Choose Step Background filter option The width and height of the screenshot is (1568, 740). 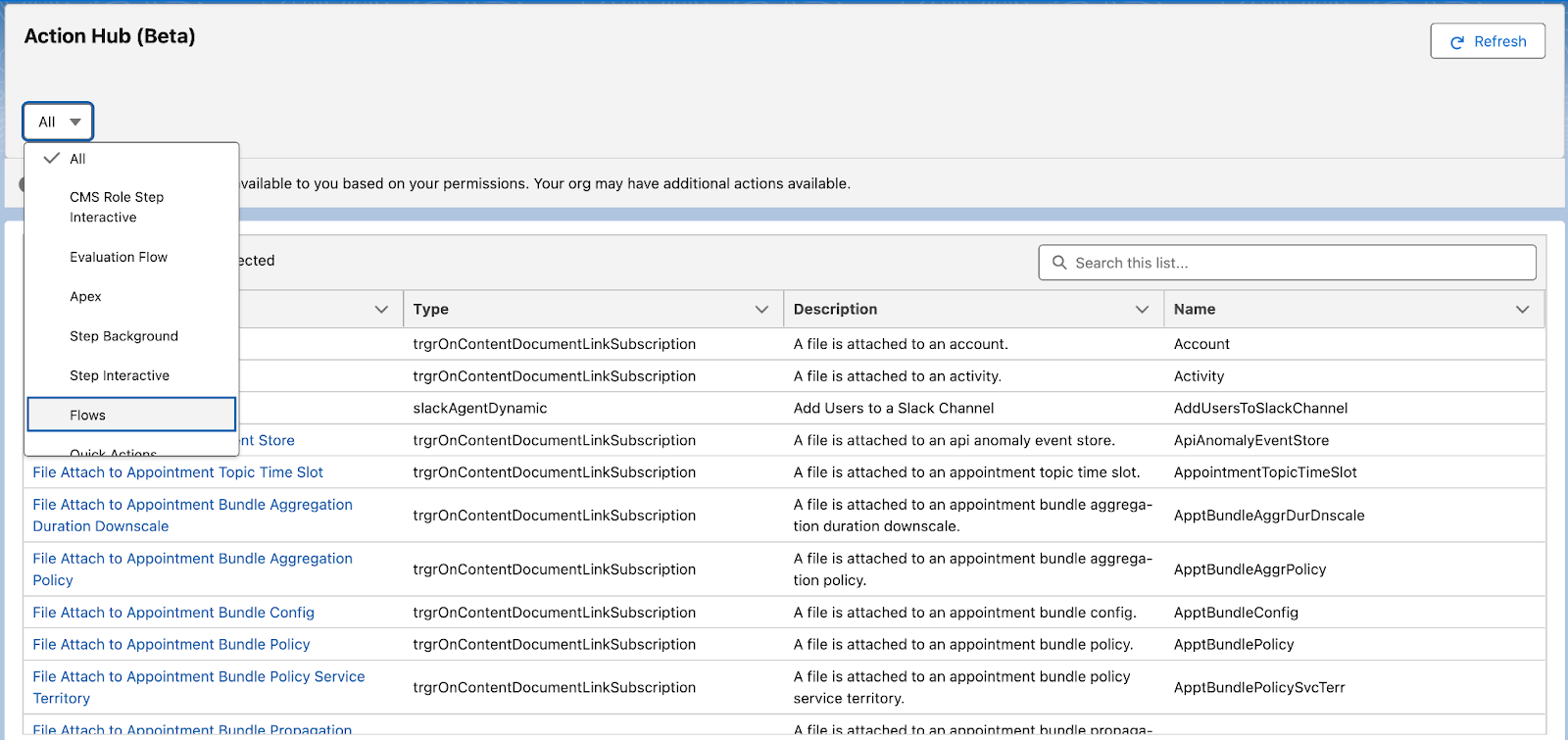[123, 336]
